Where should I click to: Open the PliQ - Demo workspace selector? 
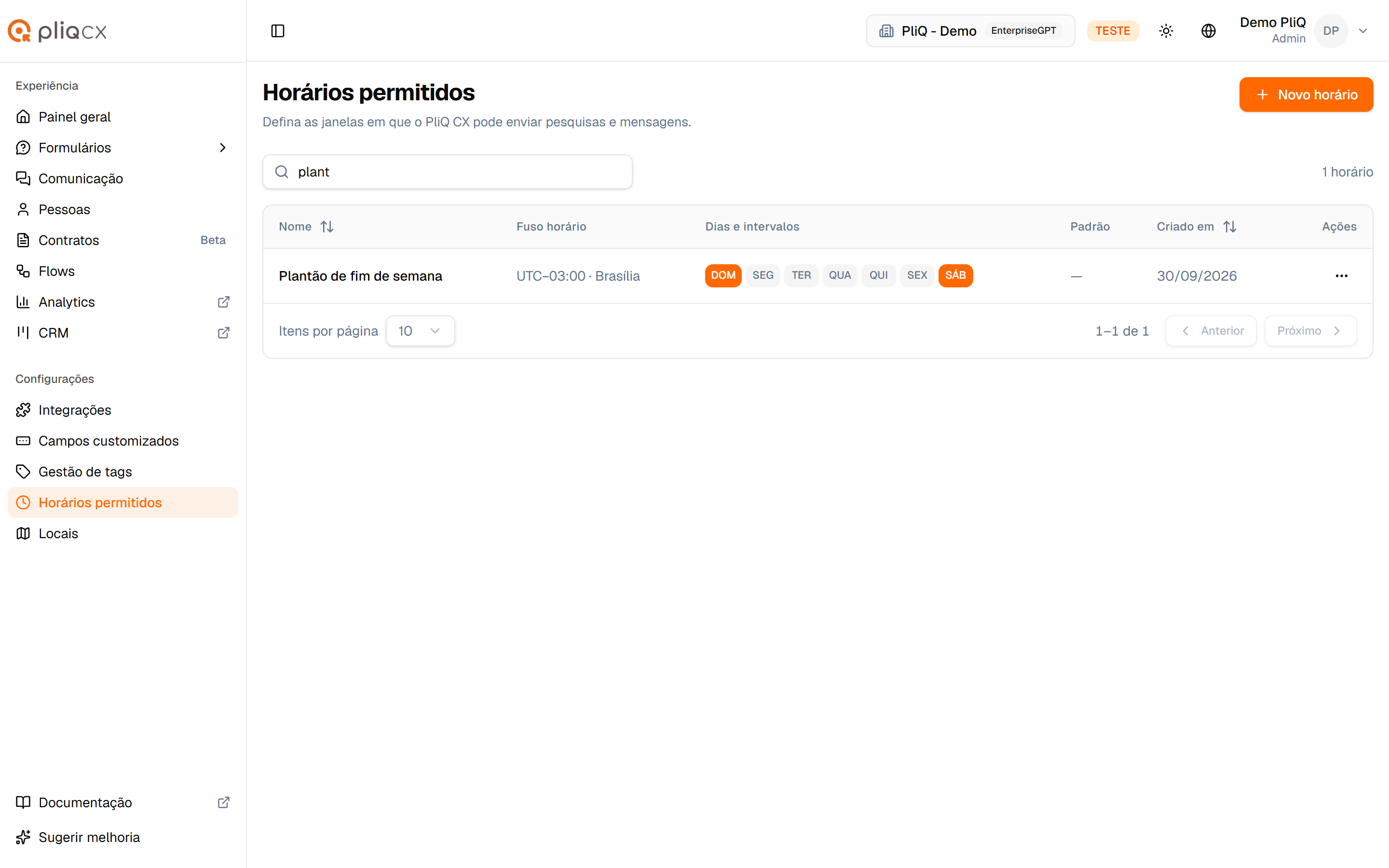click(x=970, y=31)
